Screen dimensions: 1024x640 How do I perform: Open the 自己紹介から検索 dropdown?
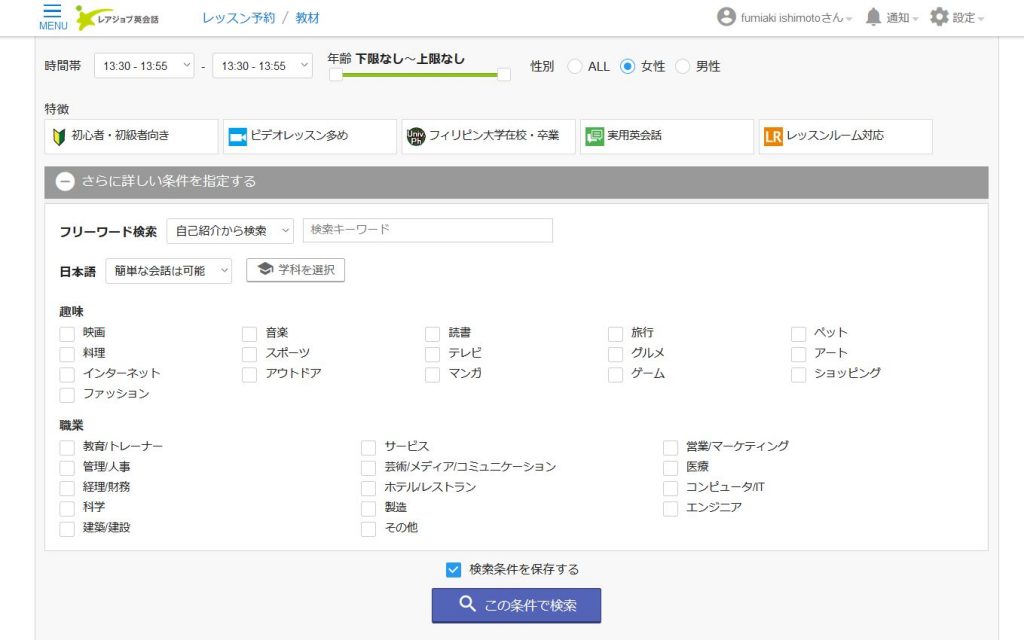[x=230, y=231]
